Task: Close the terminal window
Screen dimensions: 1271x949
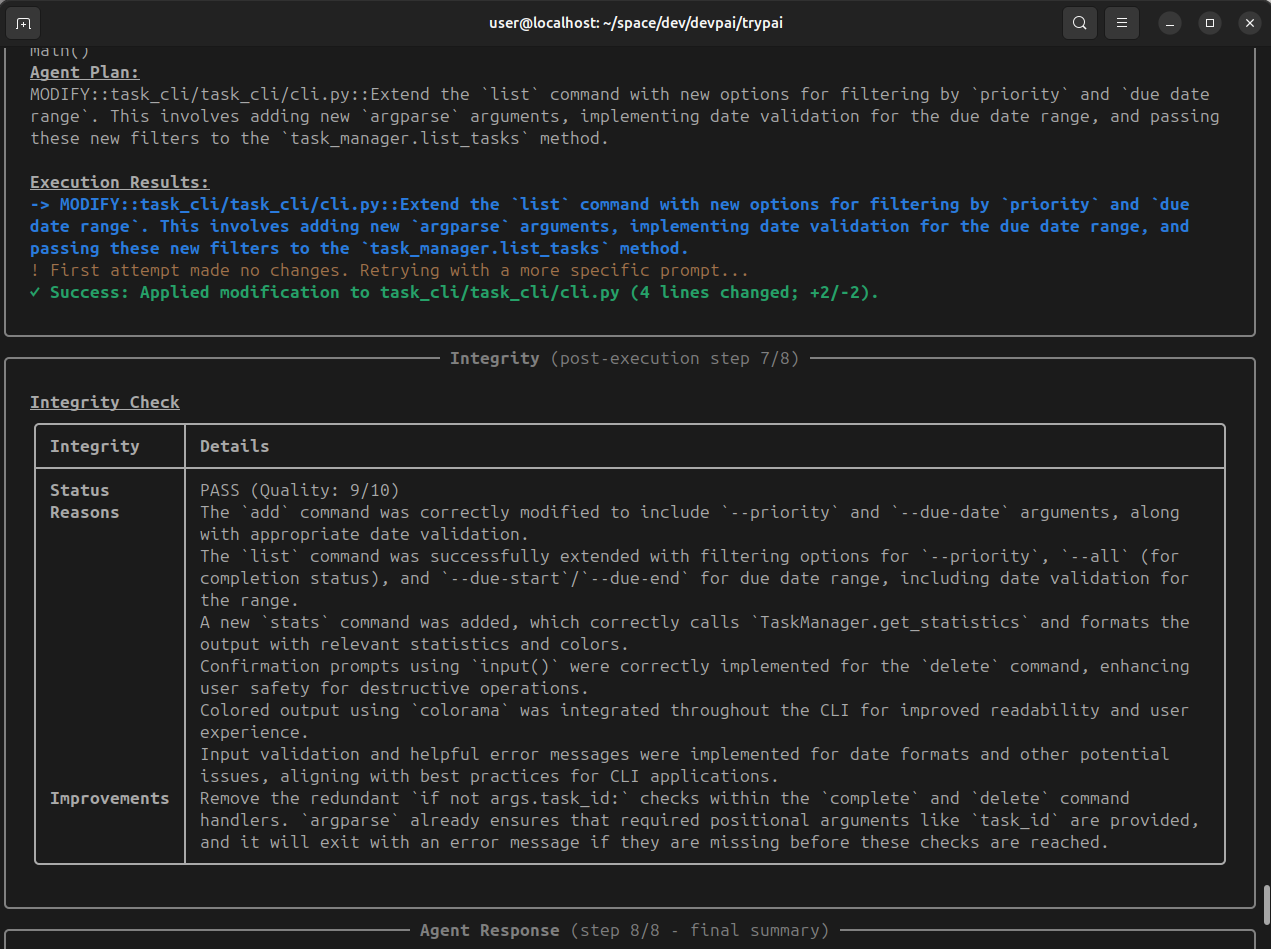Action: [x=1249, y=22]
